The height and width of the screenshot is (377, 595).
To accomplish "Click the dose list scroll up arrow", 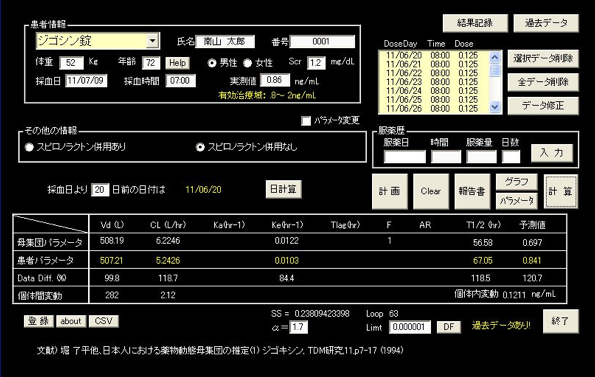I will click(x=495, y=57).
